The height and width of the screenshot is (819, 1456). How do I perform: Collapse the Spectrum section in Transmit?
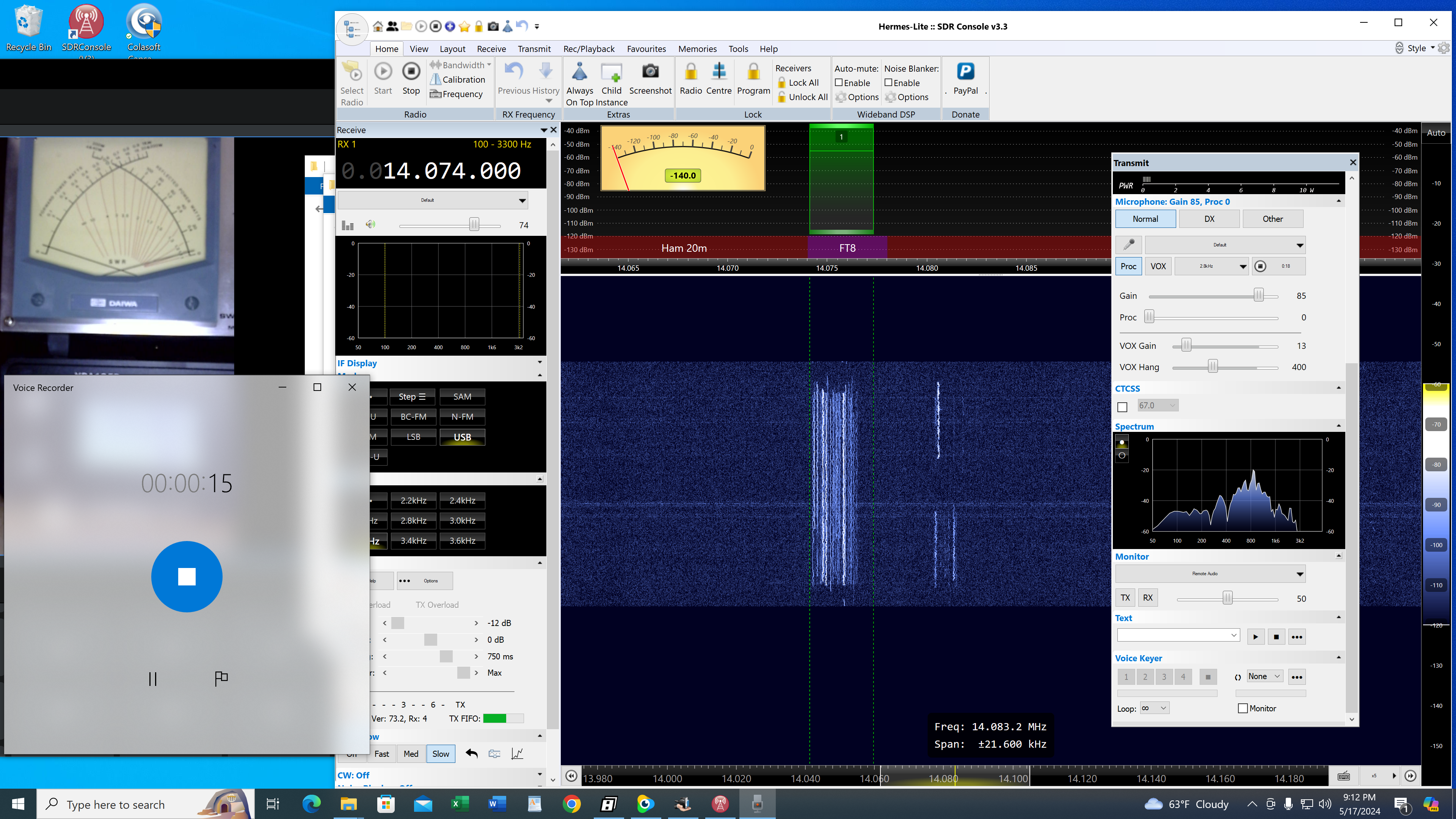tap(1338, 425)
